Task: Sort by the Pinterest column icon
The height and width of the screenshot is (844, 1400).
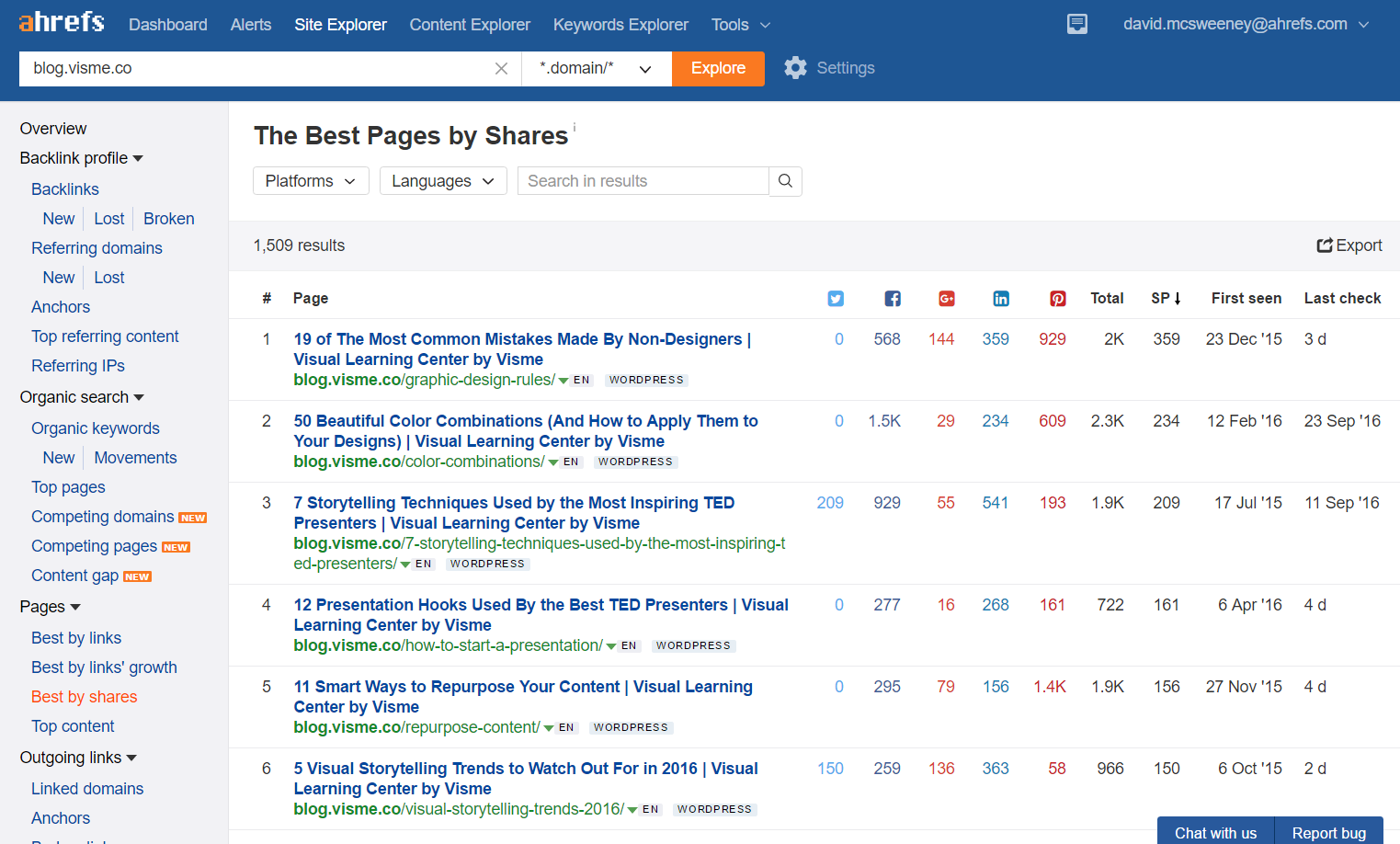Action: [x=1058, y=299]
